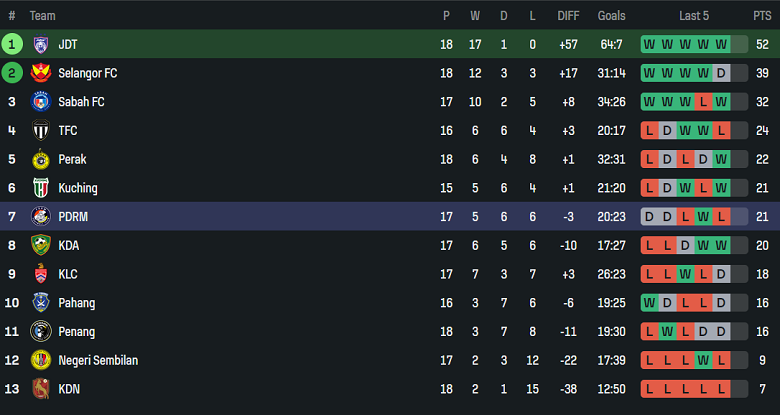Click the Selangor FC club crest
The width and height of the screenshot is (780, 415).
click(41, 73)
